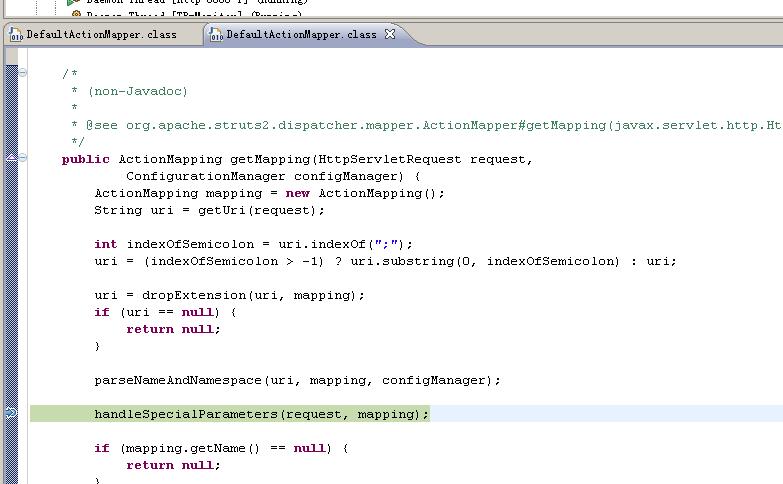
Task: Select the Daemon Thread http-8080 entry
Action: [x=197, y=1]
